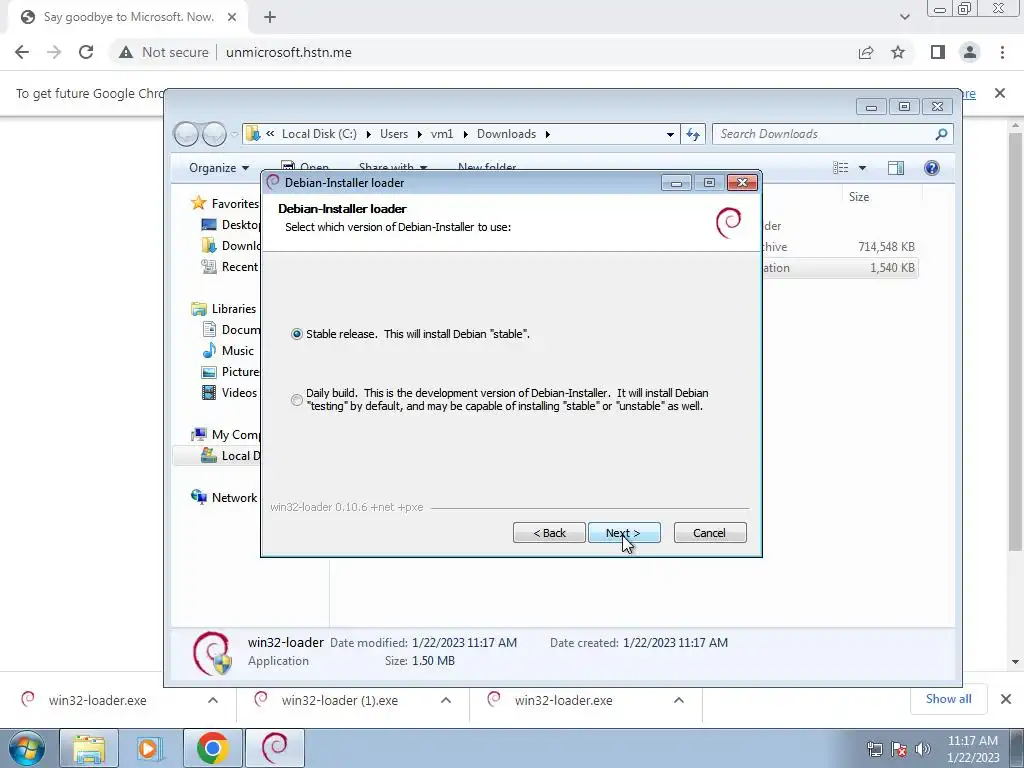Navigate back in Chrome
The width and height of the screenshot is (1024, 768).
pyautogui.click(x=22, y=52)
